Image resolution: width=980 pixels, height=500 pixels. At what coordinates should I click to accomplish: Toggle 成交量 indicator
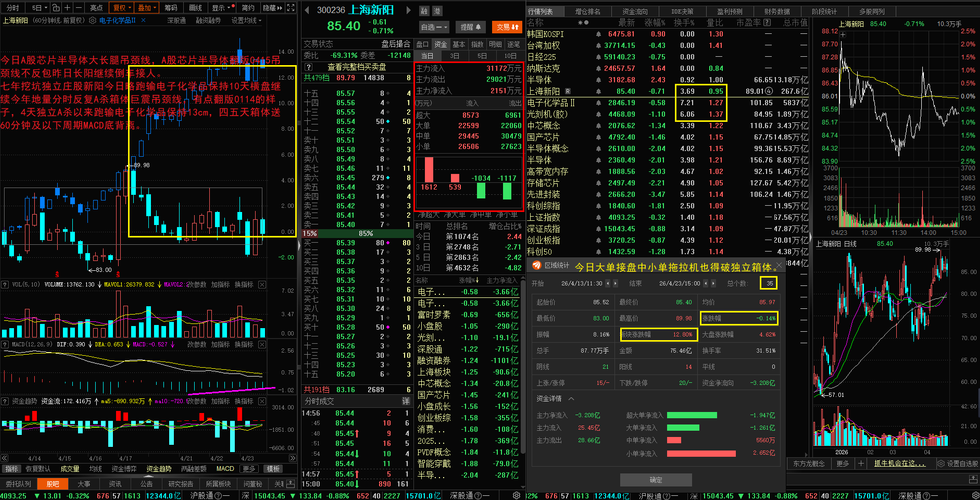pos(70,468)
